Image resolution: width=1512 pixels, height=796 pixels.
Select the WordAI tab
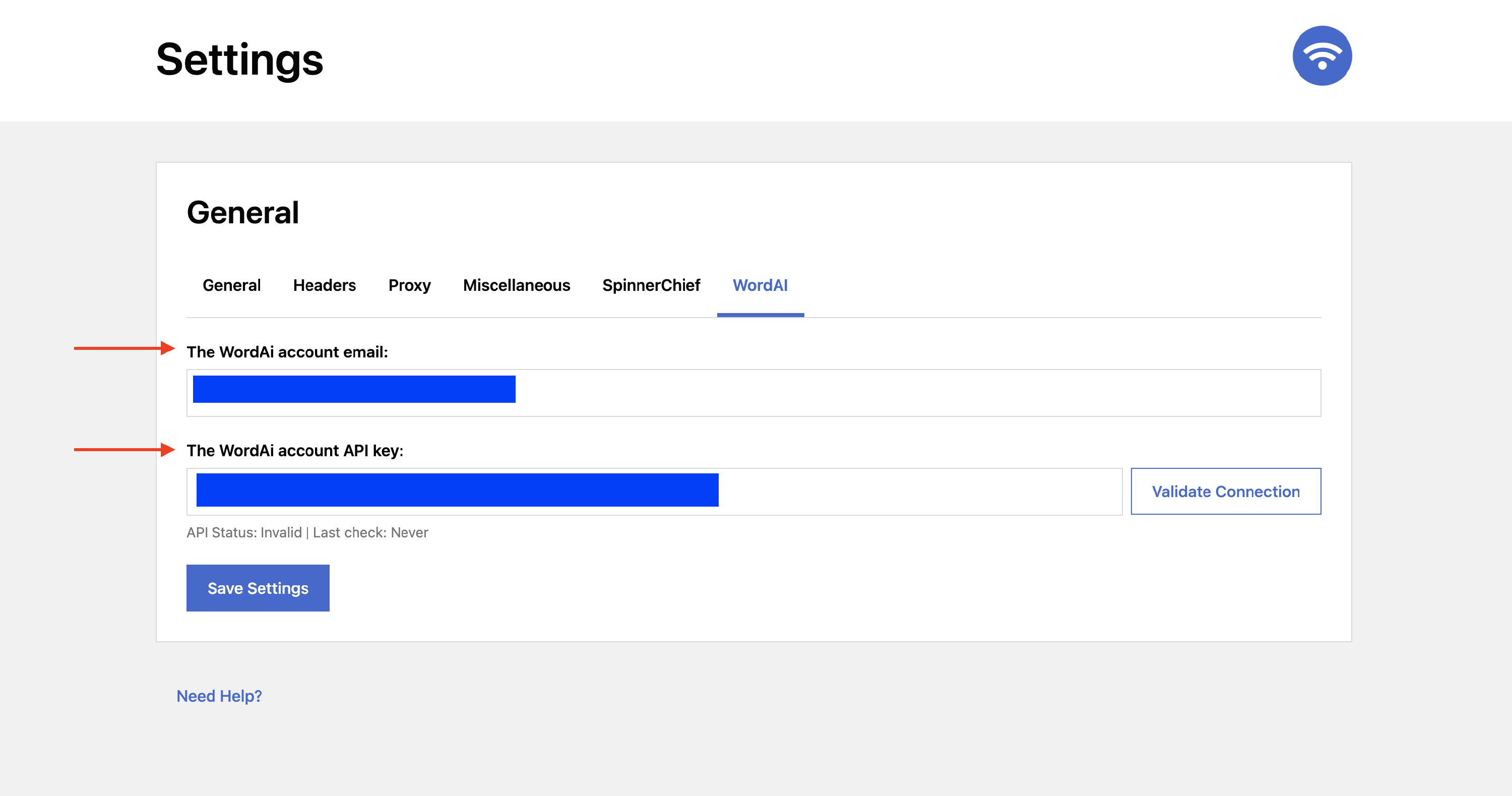point(760,285)
